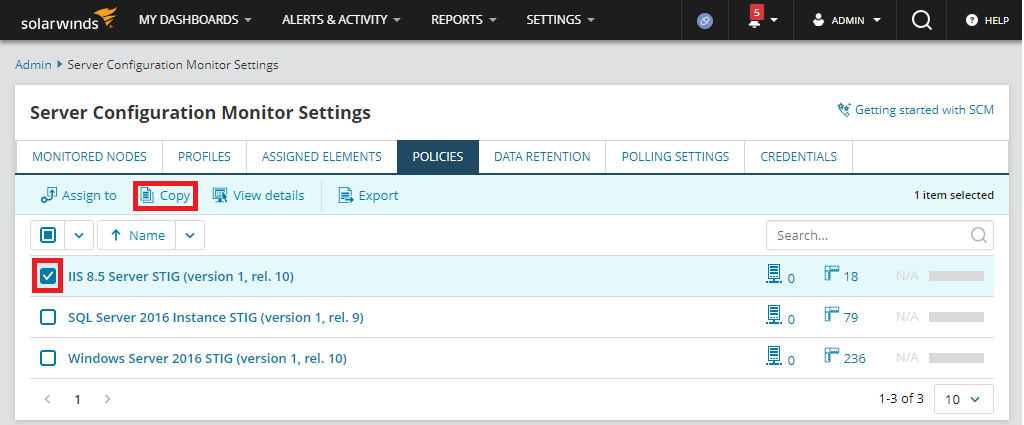Click node icon in SQL Server 2016 row
The image size is (1024, 425).
[773, 316]
